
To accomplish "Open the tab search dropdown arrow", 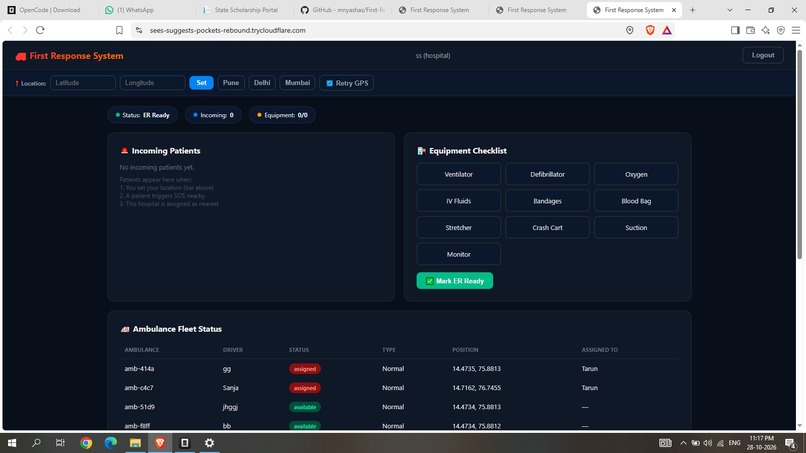I will click(729, 10).
